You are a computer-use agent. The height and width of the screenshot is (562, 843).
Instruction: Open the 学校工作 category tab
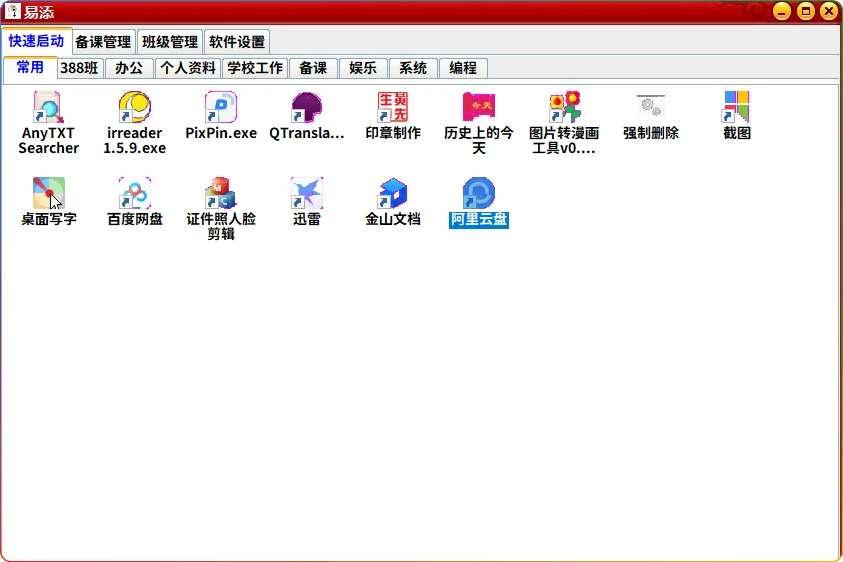(x=255, y=68)
